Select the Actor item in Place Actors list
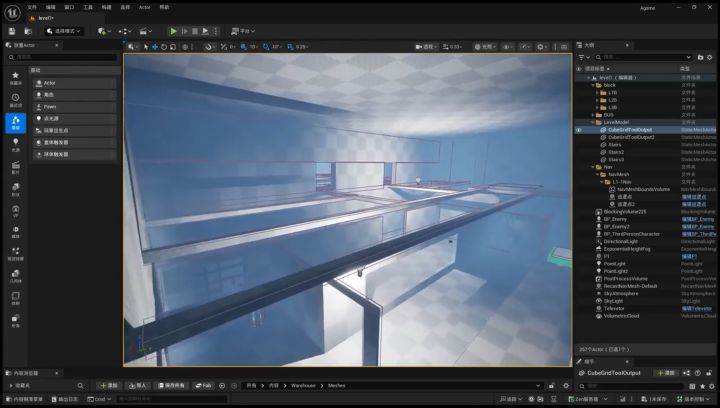This screenshot has height=408, width=720. (74, 83)
